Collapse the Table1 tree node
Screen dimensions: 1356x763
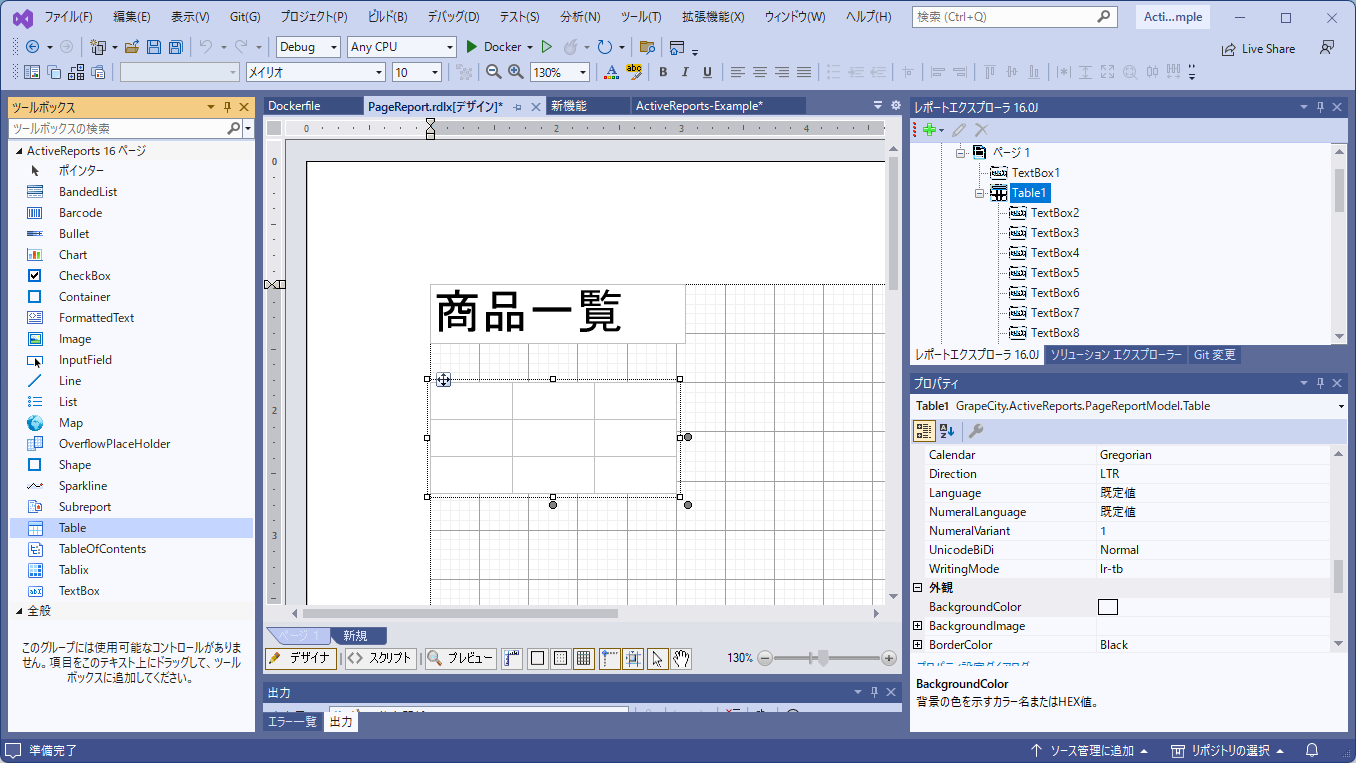click(981, 193)
